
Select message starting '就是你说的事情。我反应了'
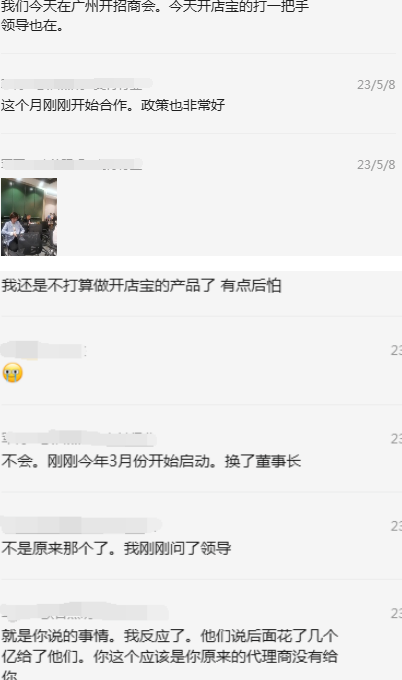(x=170, y=654)
